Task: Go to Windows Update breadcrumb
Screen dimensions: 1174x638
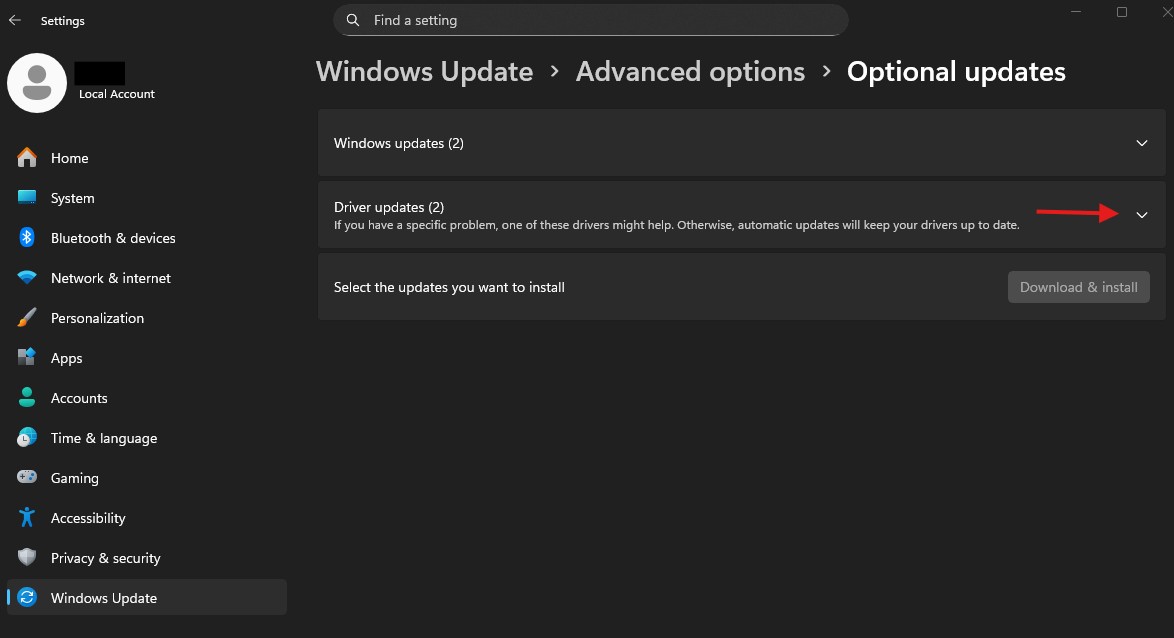Action: pyautogui.click(x=424, y=71)
